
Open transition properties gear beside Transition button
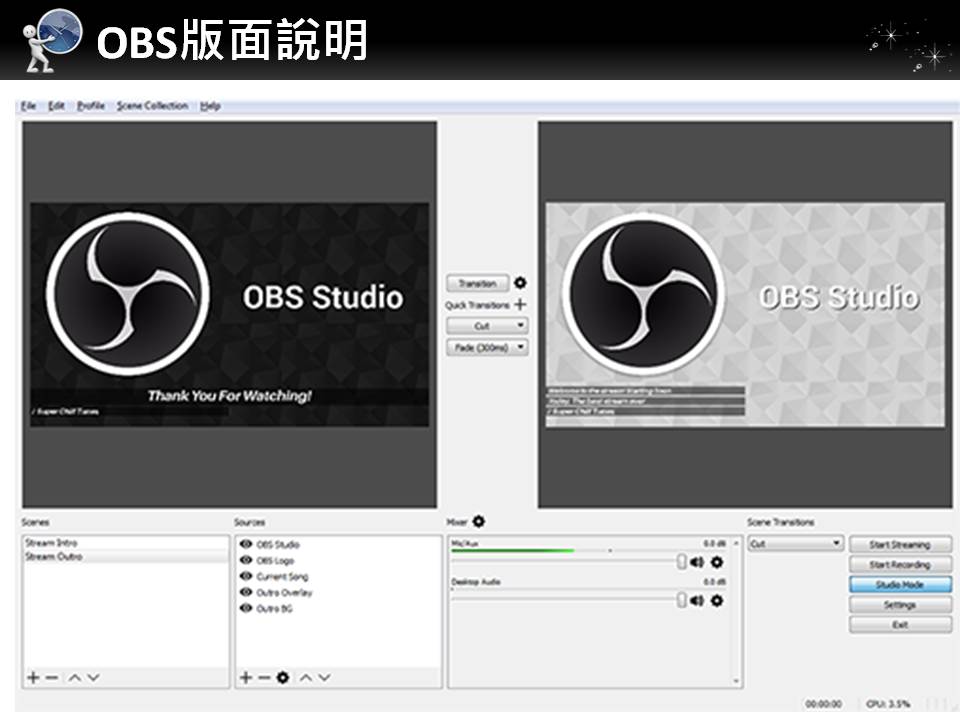[x=520, y=283]
